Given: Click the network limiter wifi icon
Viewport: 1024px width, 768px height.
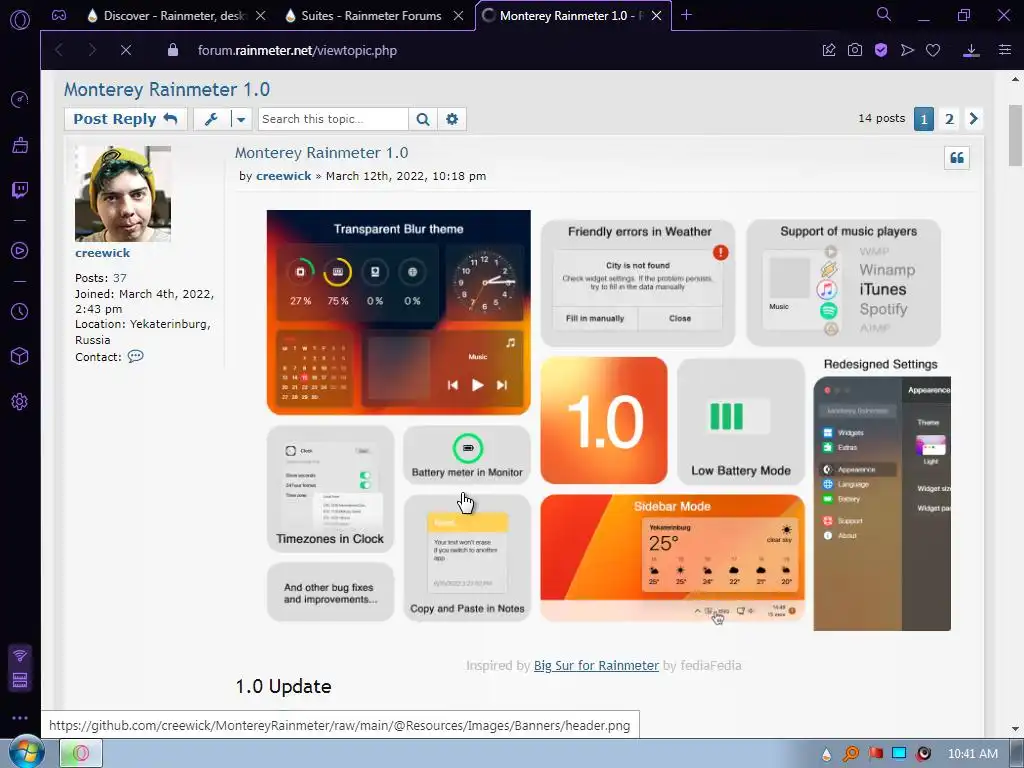Looking at the screenshot, I should click(x=20, y=655).
